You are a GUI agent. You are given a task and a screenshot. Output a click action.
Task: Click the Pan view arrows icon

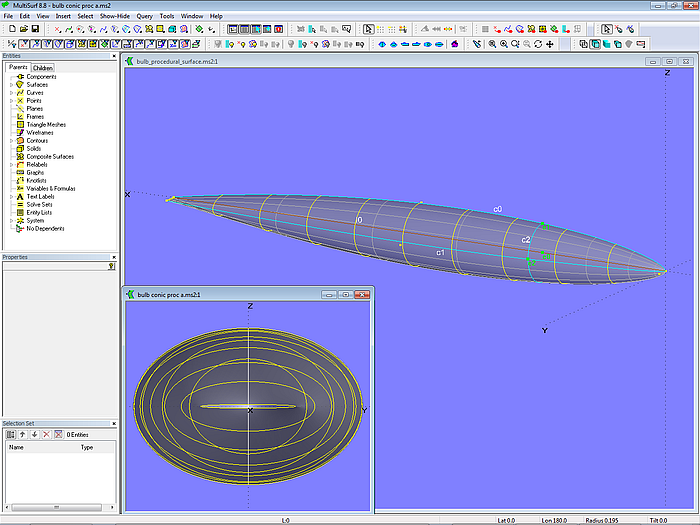tap(550, 44)
